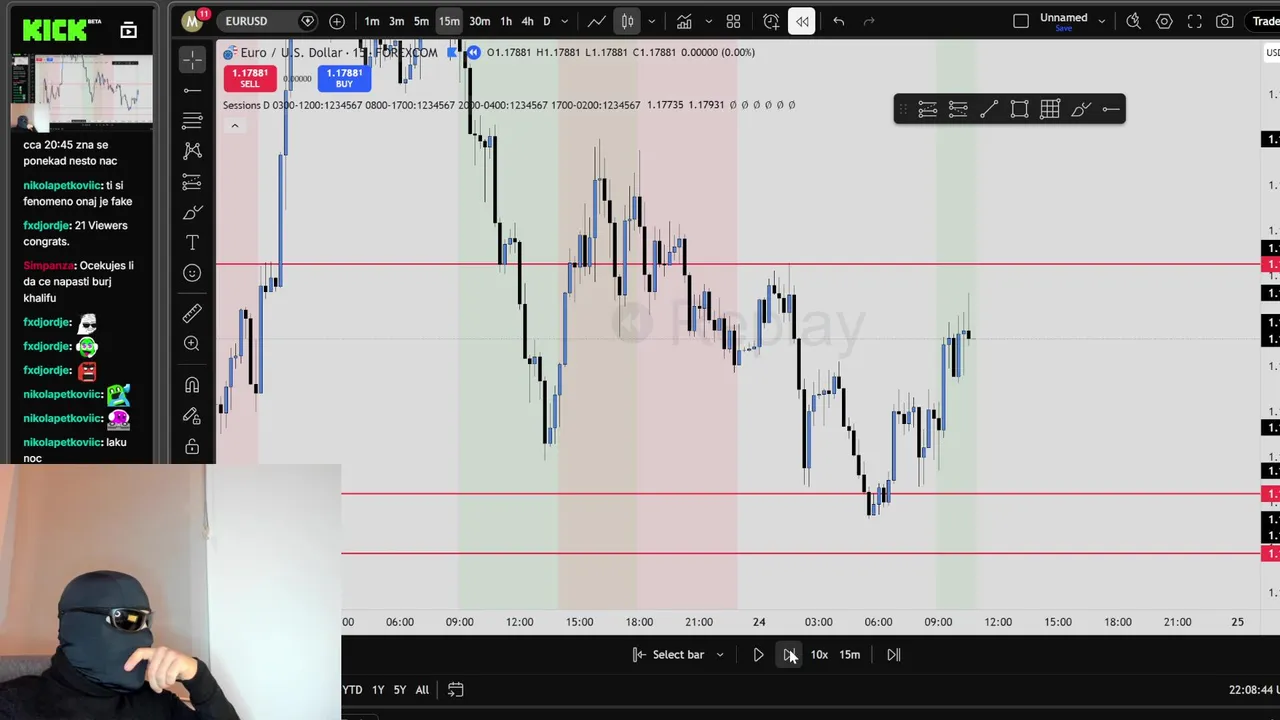Jump to real-time in replay
This screenshot has width=1280, height=720.
[x=894, y=655]
